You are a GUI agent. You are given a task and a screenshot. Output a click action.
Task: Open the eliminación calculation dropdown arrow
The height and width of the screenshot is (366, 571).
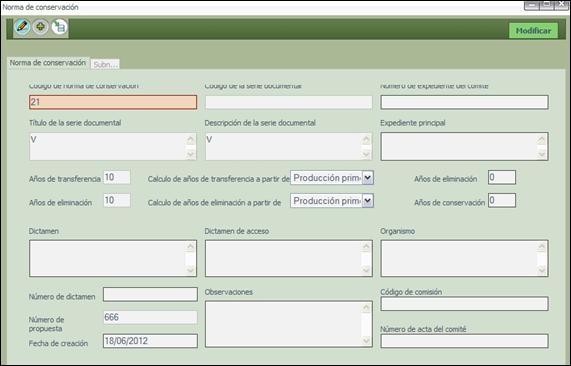coord(368,201)
